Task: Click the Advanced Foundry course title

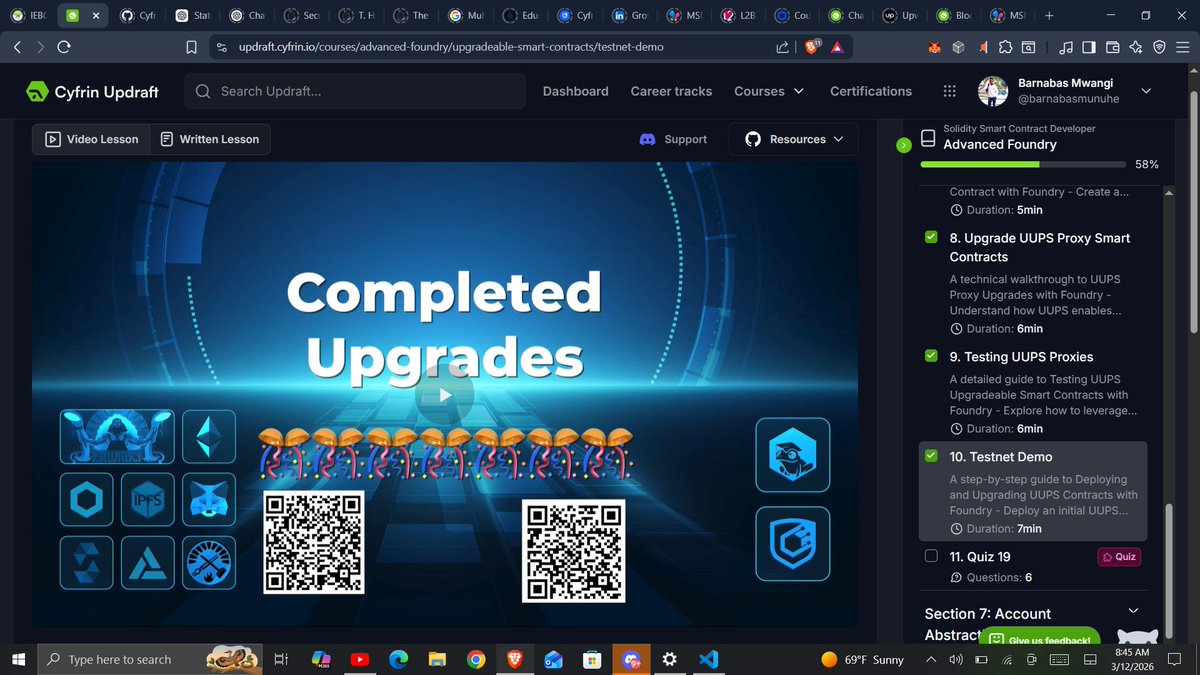Action: coord(1000,144)
